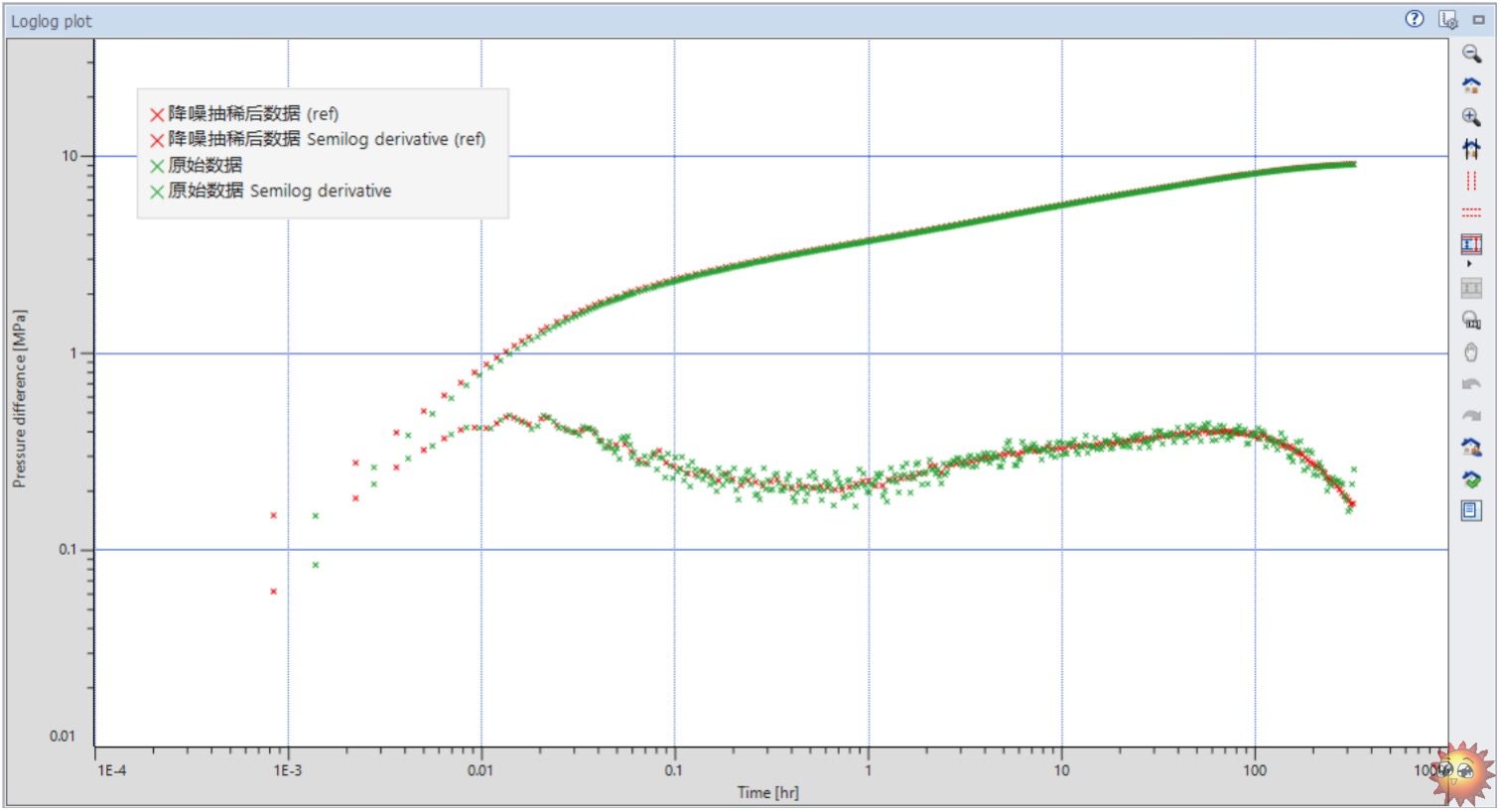The width and height of the screenshot is (1501, 812).
Task: Toggle the red vertical dashed lines icon
Action: tap(1471, 181)
